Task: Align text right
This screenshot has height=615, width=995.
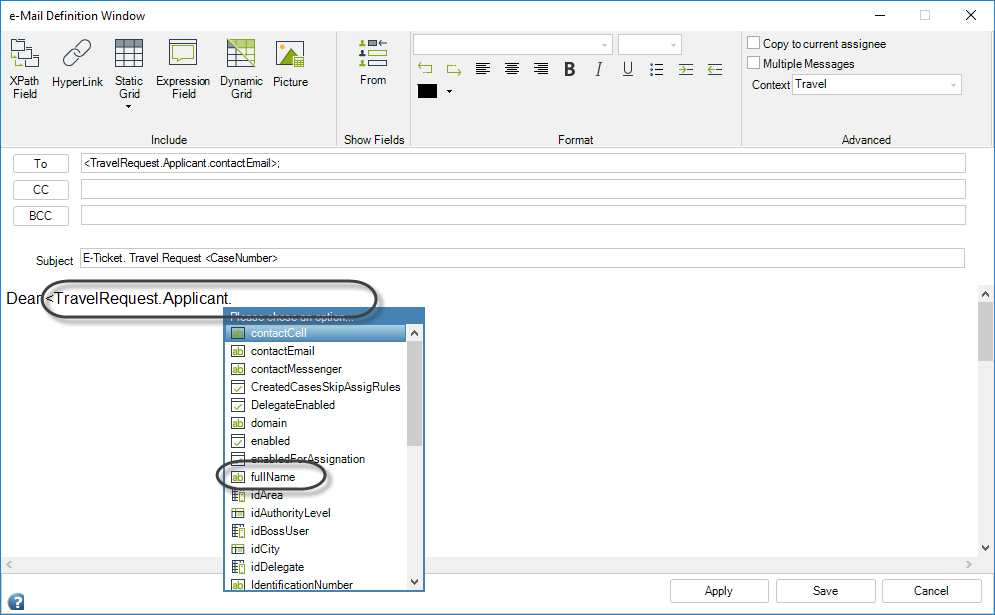Action: [541, 69]
